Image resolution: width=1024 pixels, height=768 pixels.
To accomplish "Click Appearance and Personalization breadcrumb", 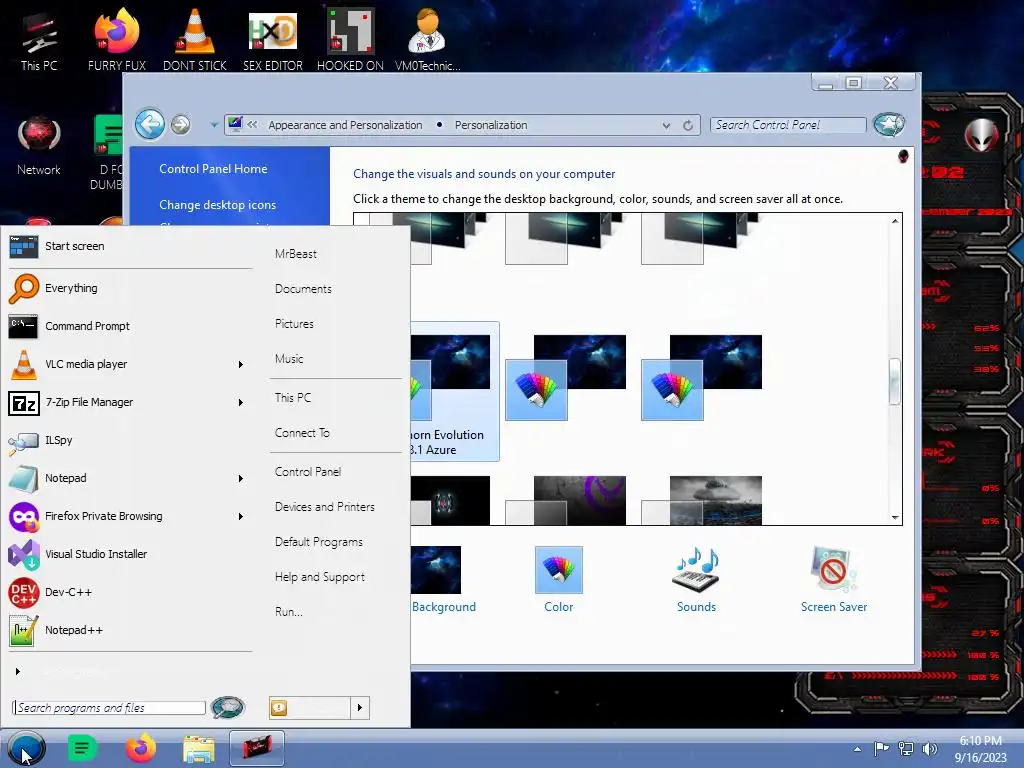I will [345, 125].
